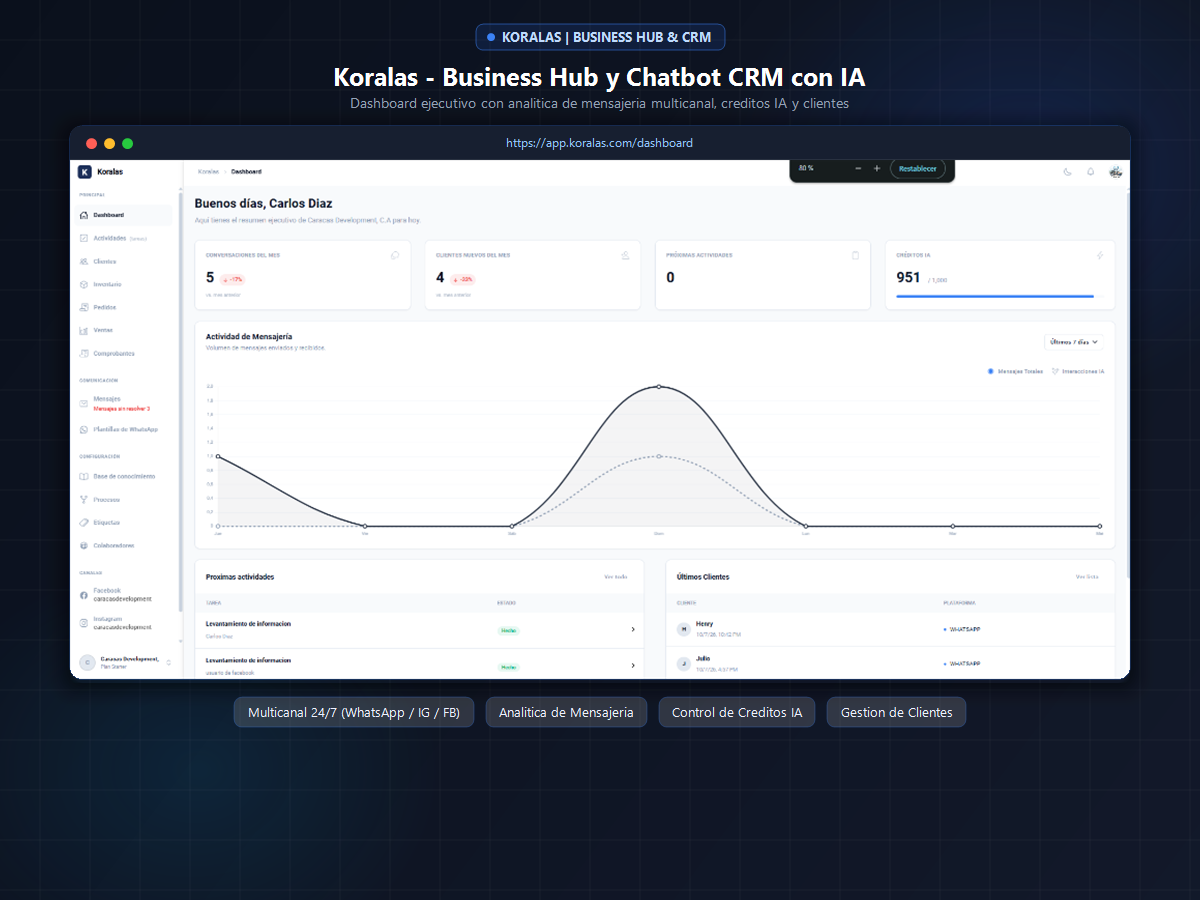The height and width of the screenshot is (900, 1200).
Task: Click Ver todo in Proximas actividades
Action: coord(616,577)
